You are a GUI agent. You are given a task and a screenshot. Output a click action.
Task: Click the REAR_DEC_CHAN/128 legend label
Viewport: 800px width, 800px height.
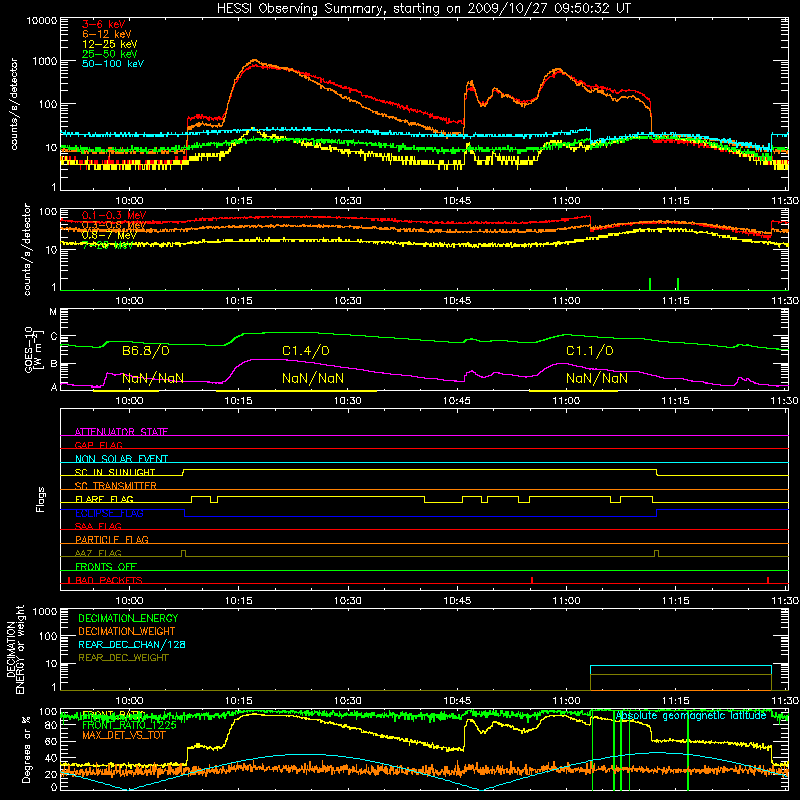(x=132, y=644)
